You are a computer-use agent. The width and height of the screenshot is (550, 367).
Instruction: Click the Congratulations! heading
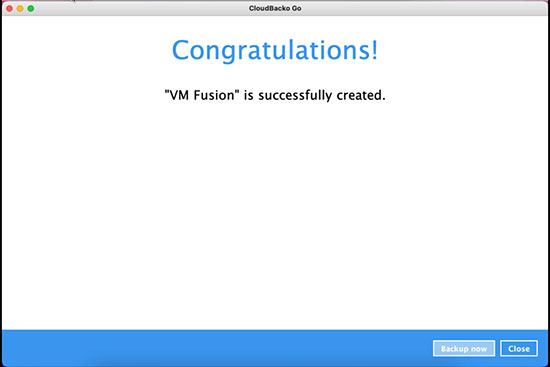(x=275, y=51)
